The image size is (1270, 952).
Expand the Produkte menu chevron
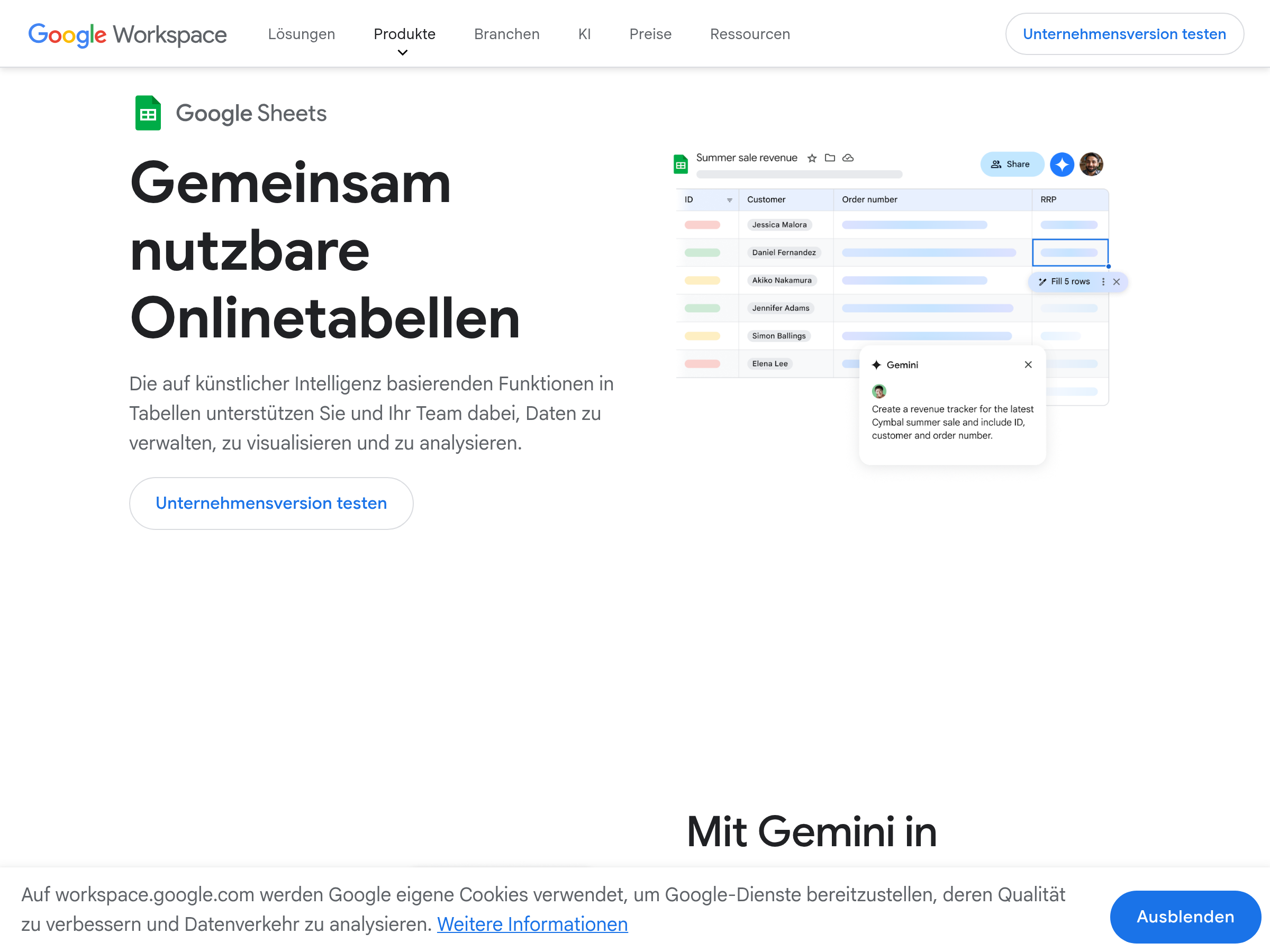click(x=403, y=53)
